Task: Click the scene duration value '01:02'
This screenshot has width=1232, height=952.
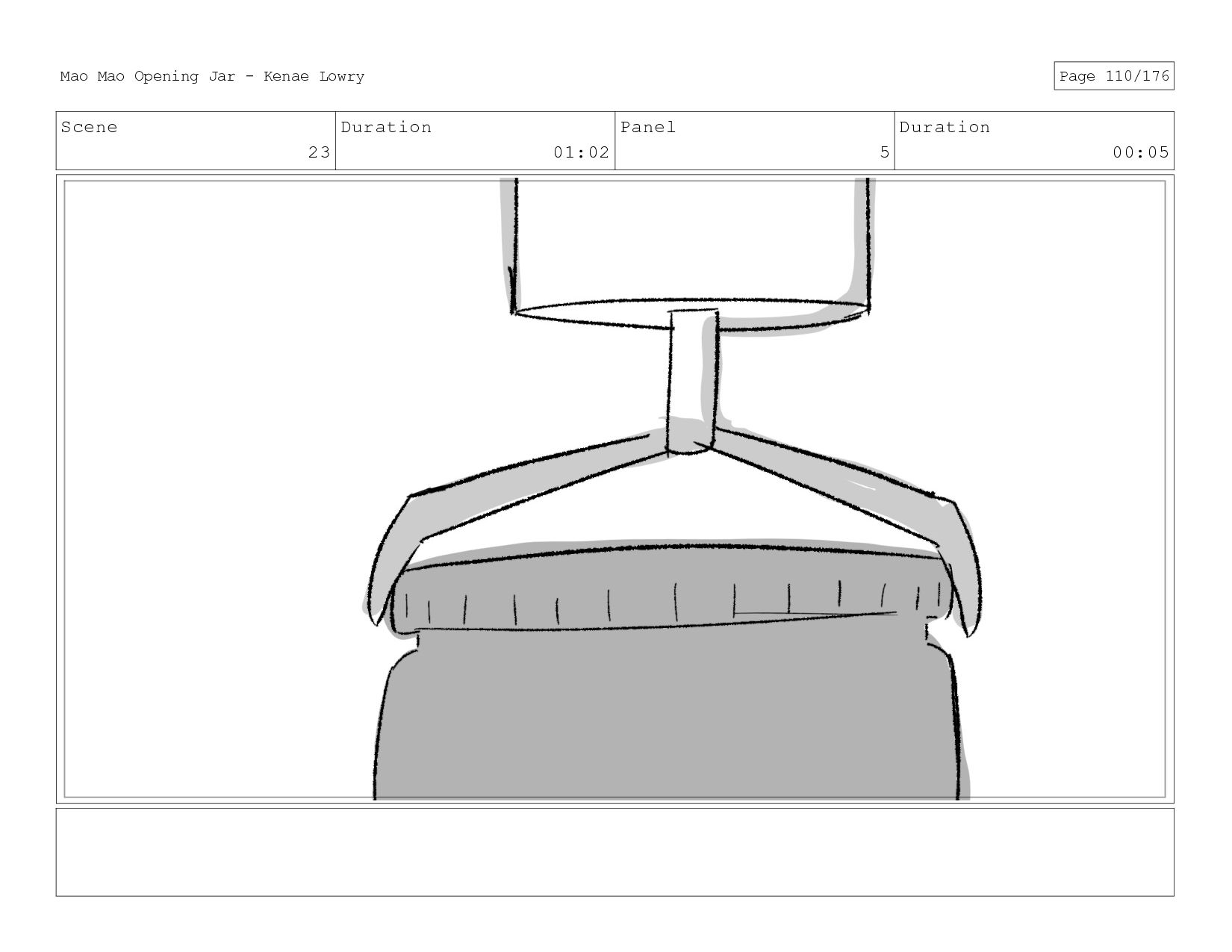Action: coord(581,152)
